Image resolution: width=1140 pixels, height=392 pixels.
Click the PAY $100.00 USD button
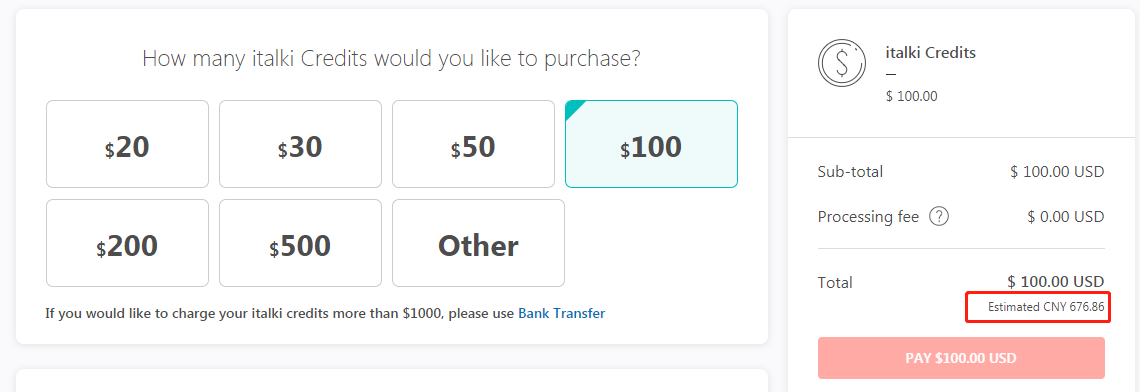coord(961,358)
